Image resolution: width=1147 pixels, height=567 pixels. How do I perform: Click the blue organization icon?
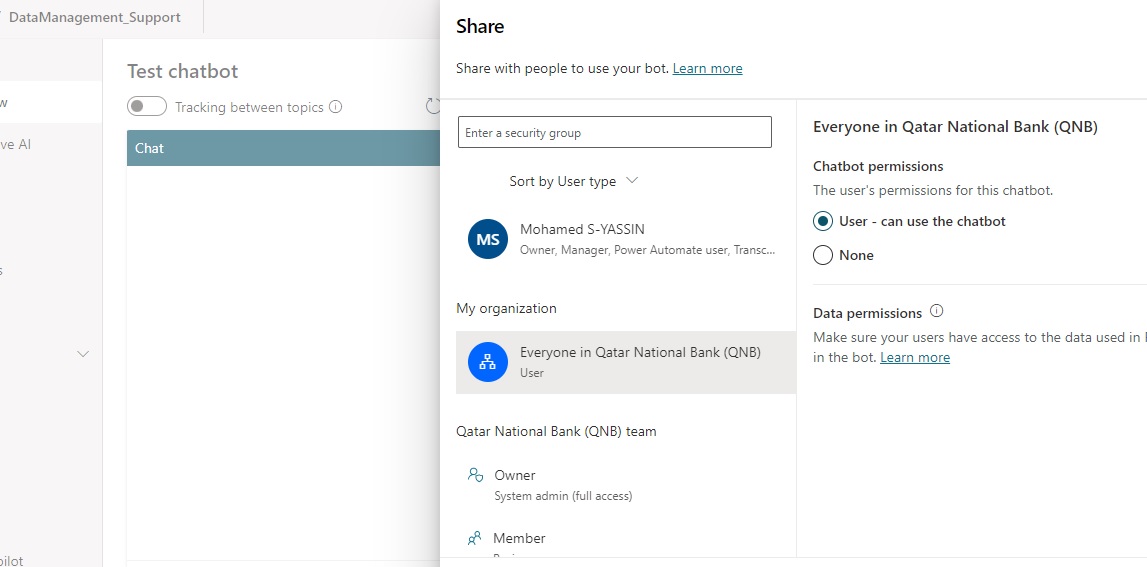[488, 362]
